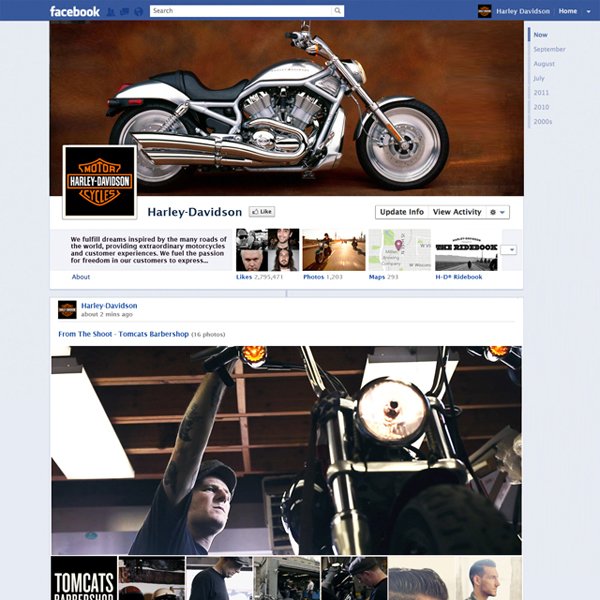Open messages icon in header
The width and height of the screenshot is (600, 600).
click(x=124, y=12)
